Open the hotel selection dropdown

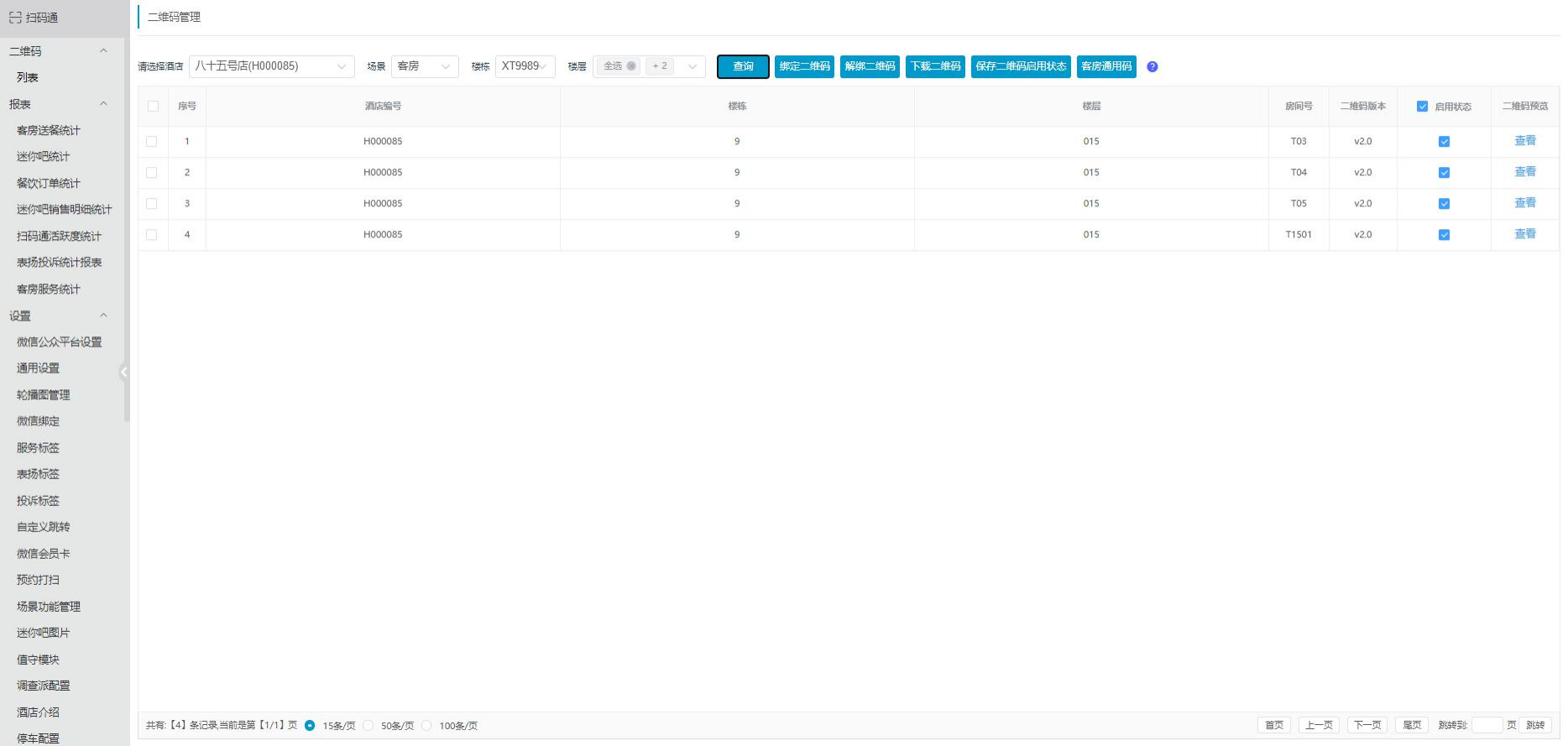pos(271,66)
